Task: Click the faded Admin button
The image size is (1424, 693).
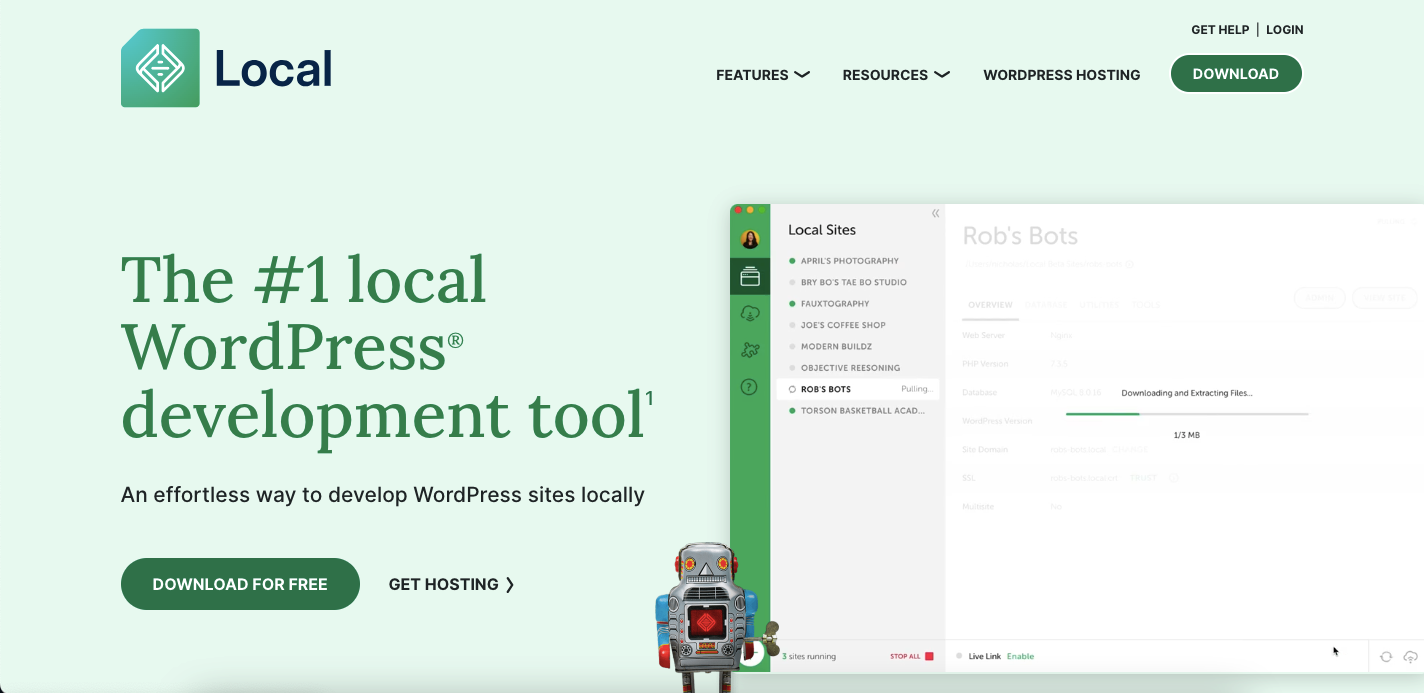Action: point(1319,298)
